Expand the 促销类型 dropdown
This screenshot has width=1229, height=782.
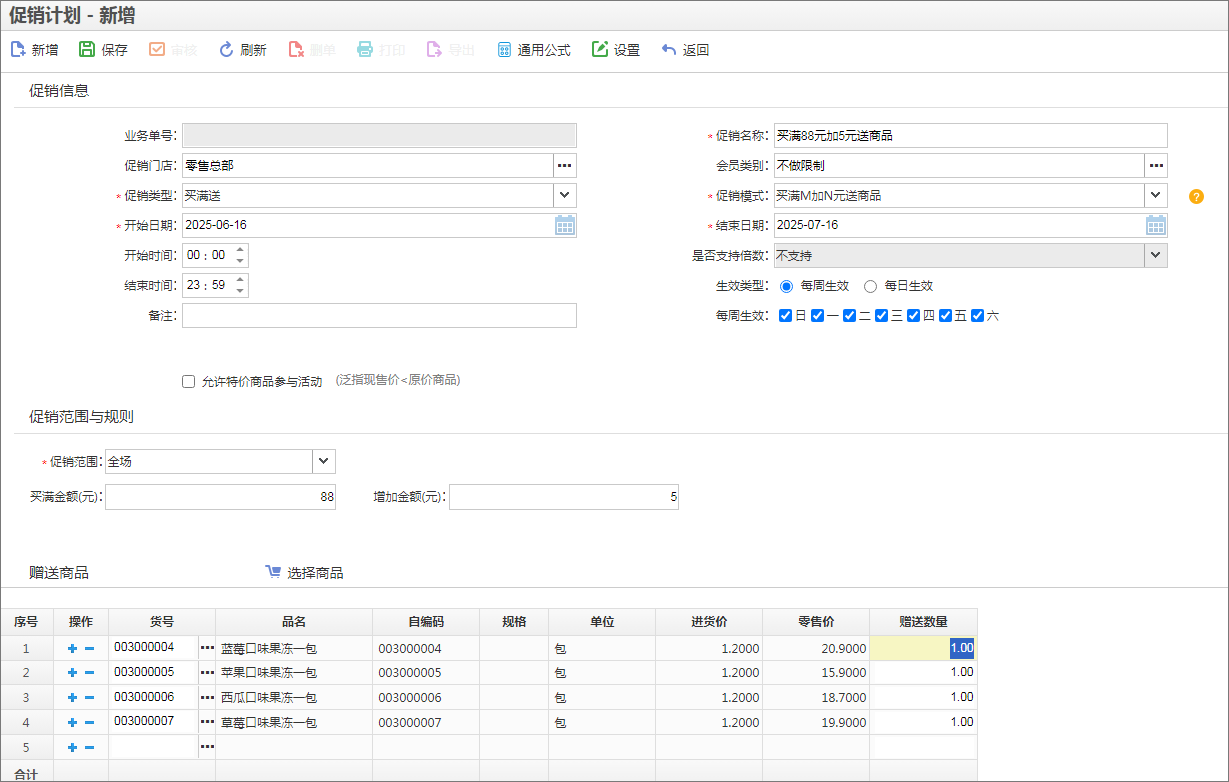click(565, 196)
